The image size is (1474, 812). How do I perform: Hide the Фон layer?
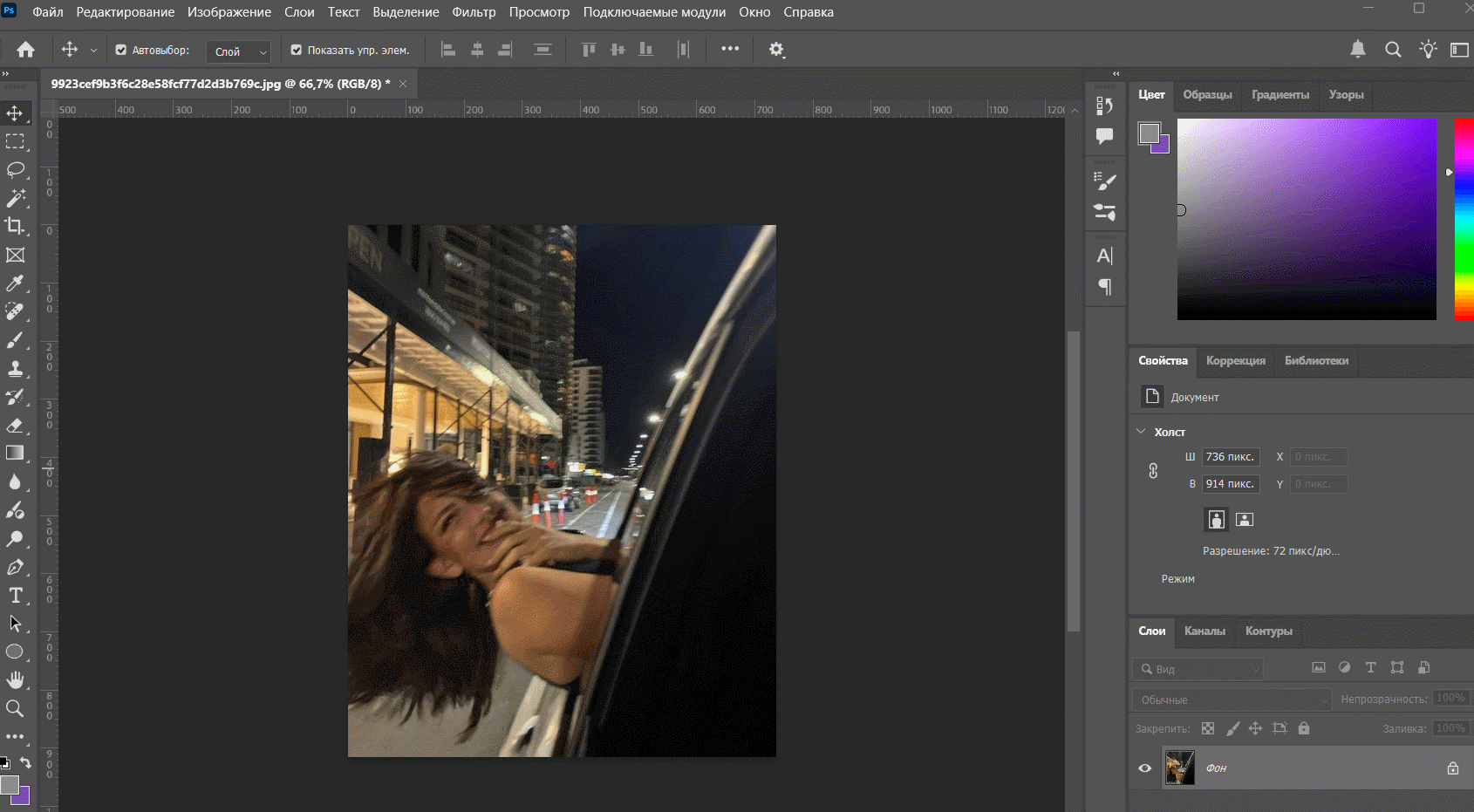coord(1145,768)
